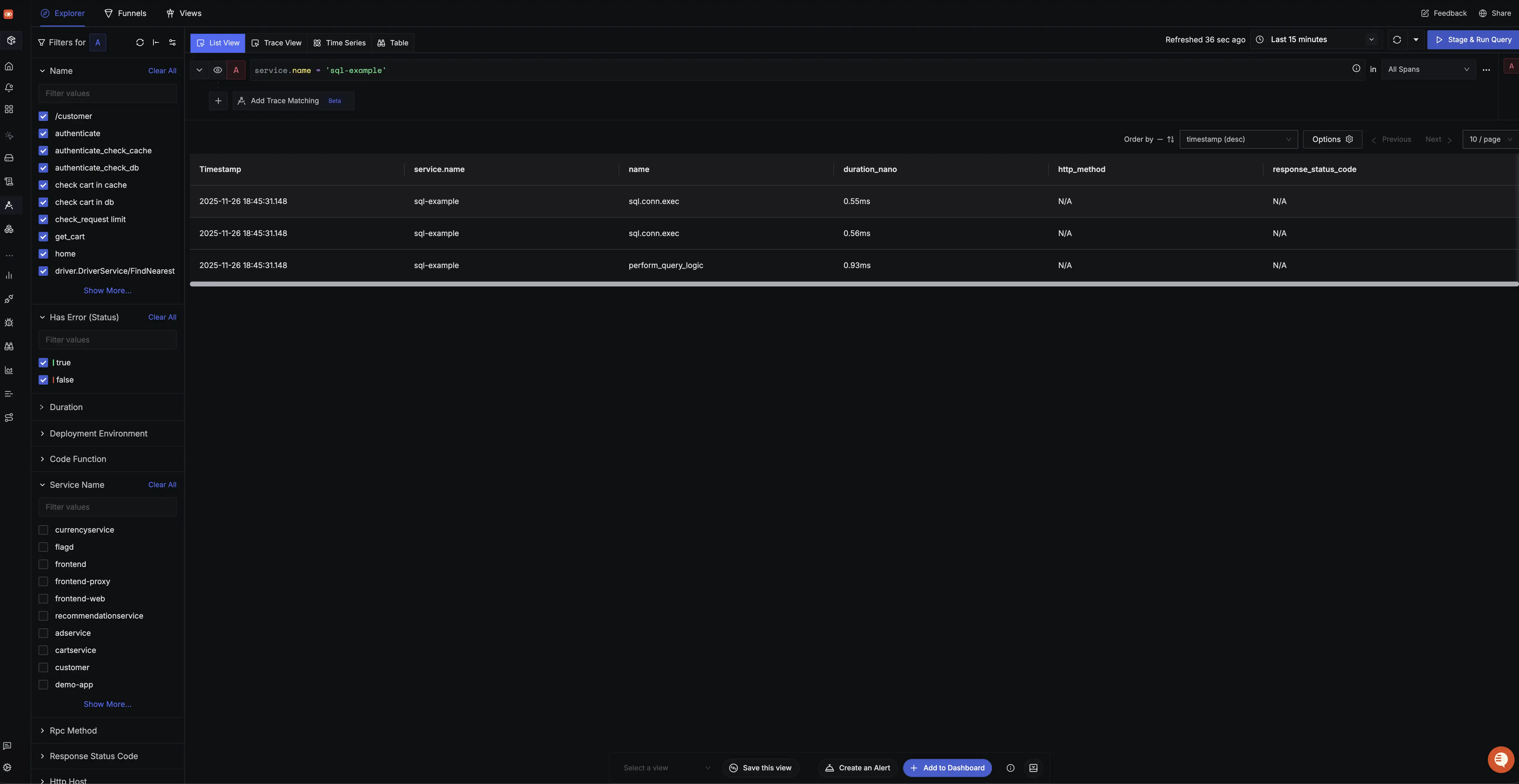
Task: Open the Funnels menu at the top
Action: [x=125, y=13]
